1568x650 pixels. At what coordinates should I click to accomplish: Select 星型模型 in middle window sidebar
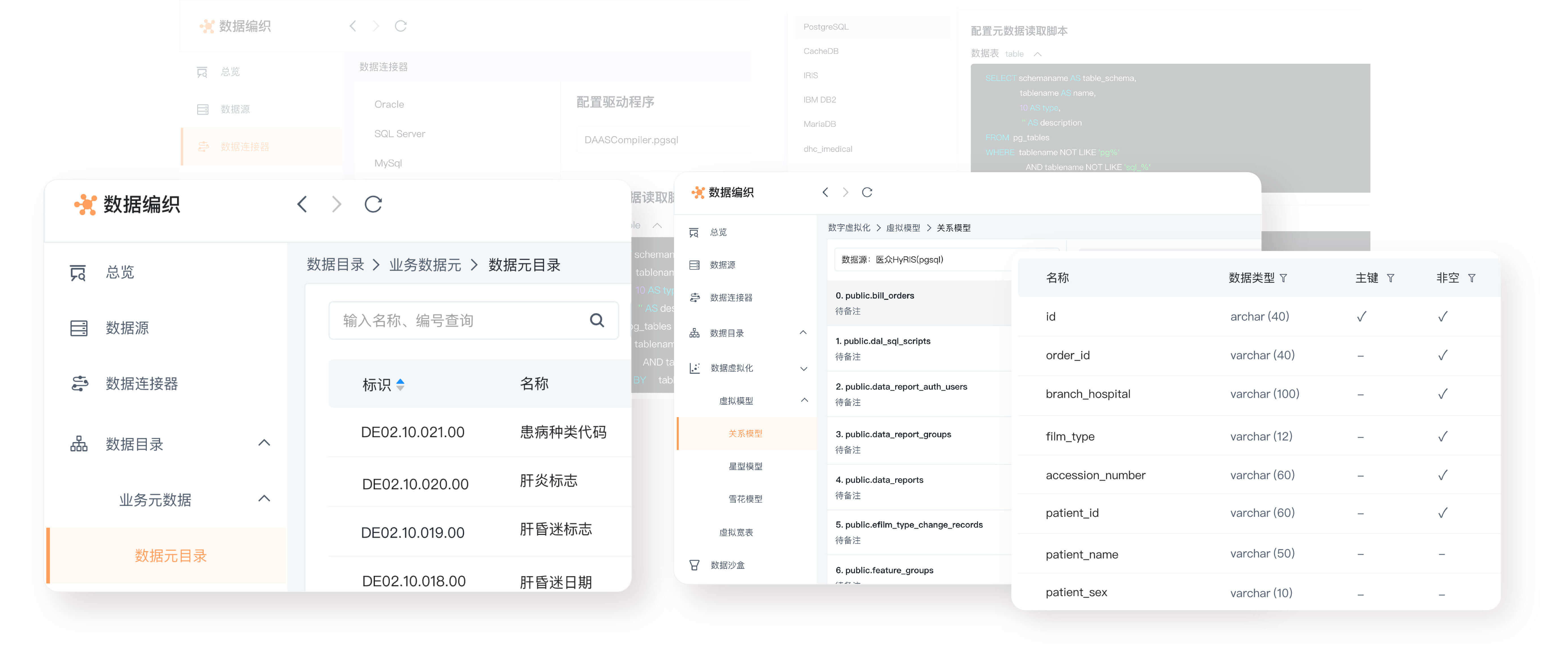click(745, 466)
